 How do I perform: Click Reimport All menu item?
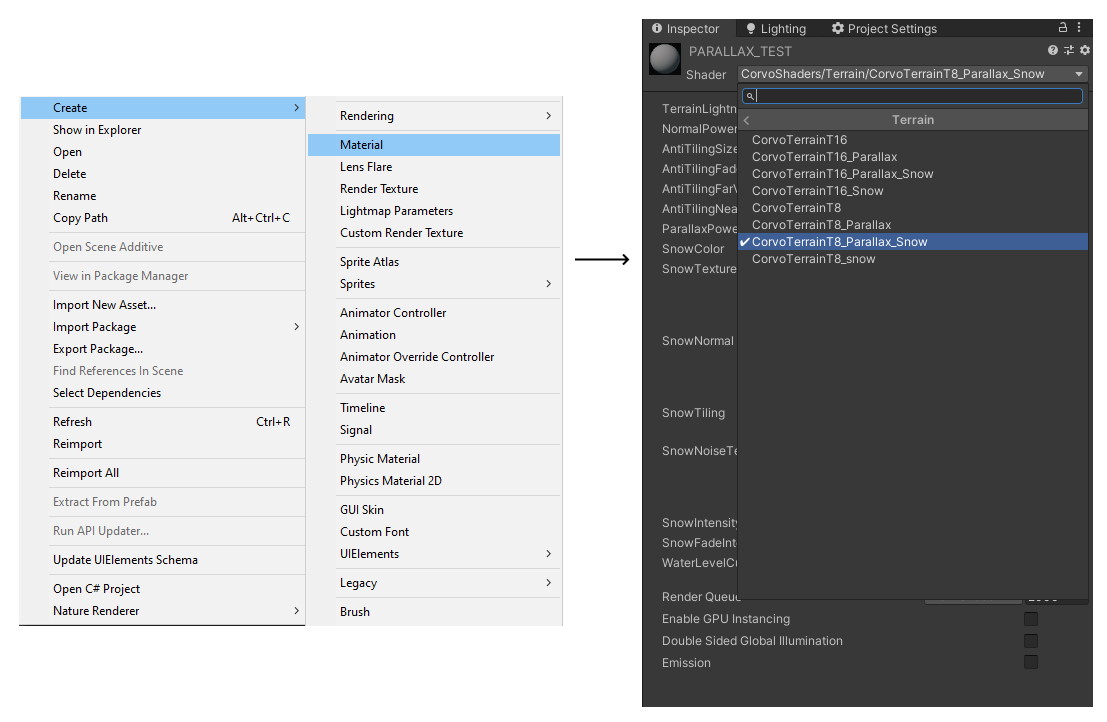[x=162, y=473]
